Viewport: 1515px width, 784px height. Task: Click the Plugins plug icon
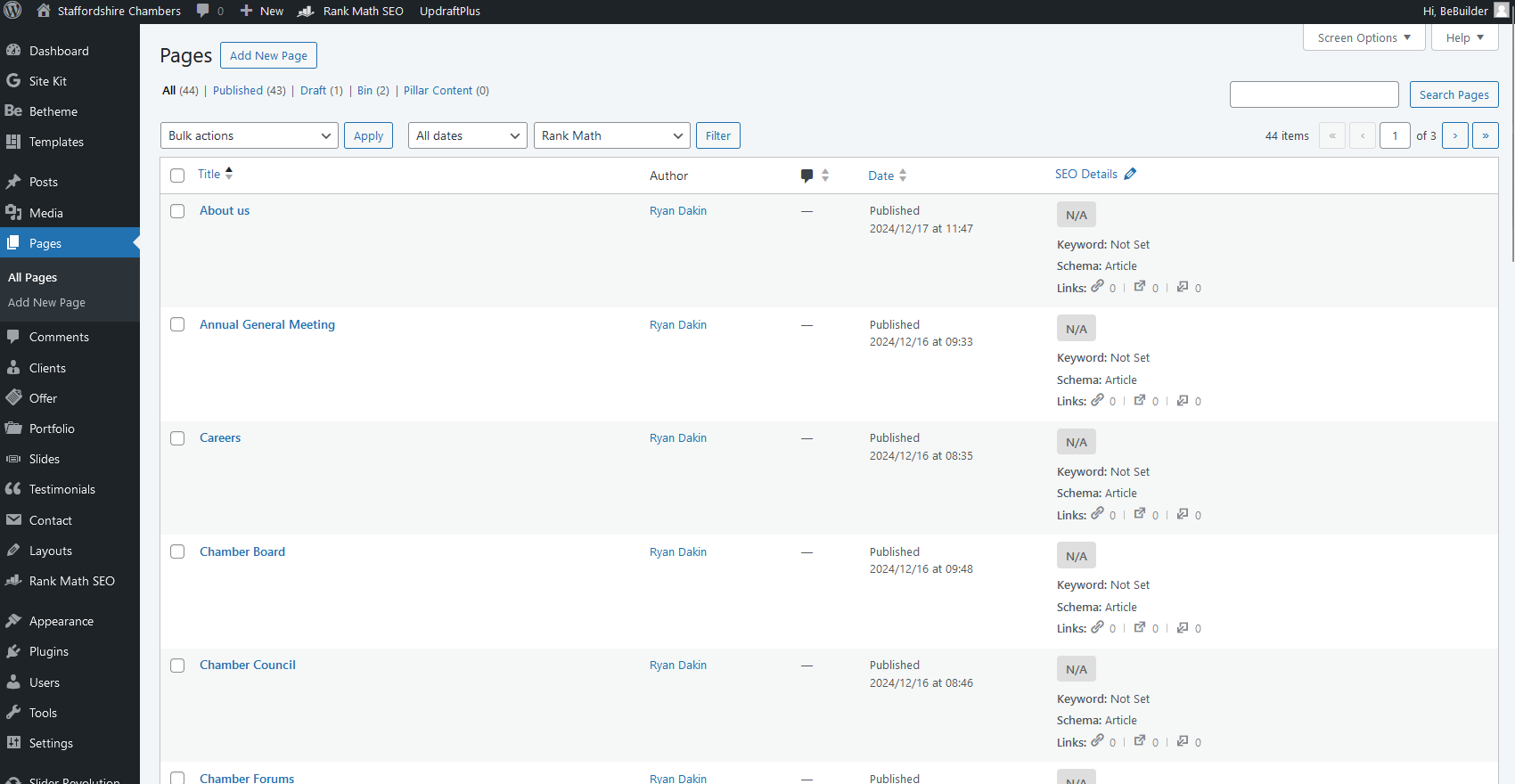pos(13,651)
